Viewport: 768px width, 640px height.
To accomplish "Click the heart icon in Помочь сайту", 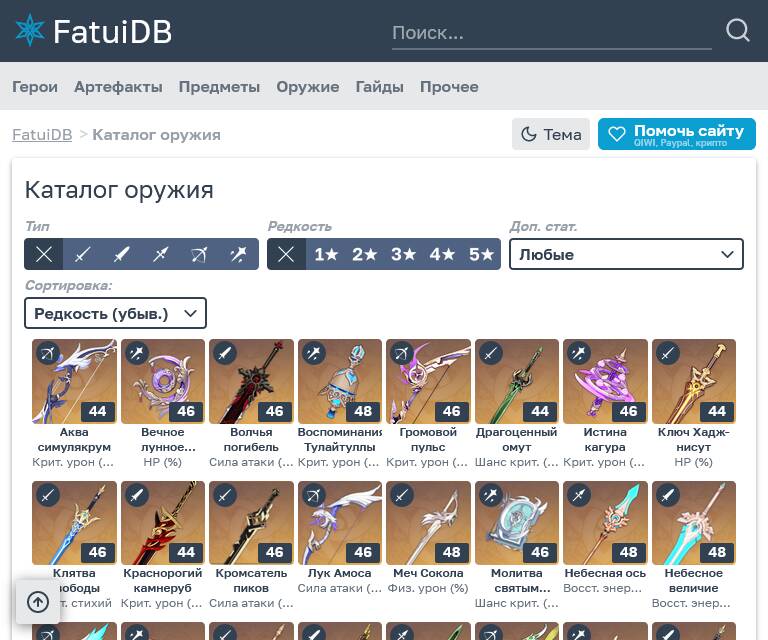I will [617, 134].
